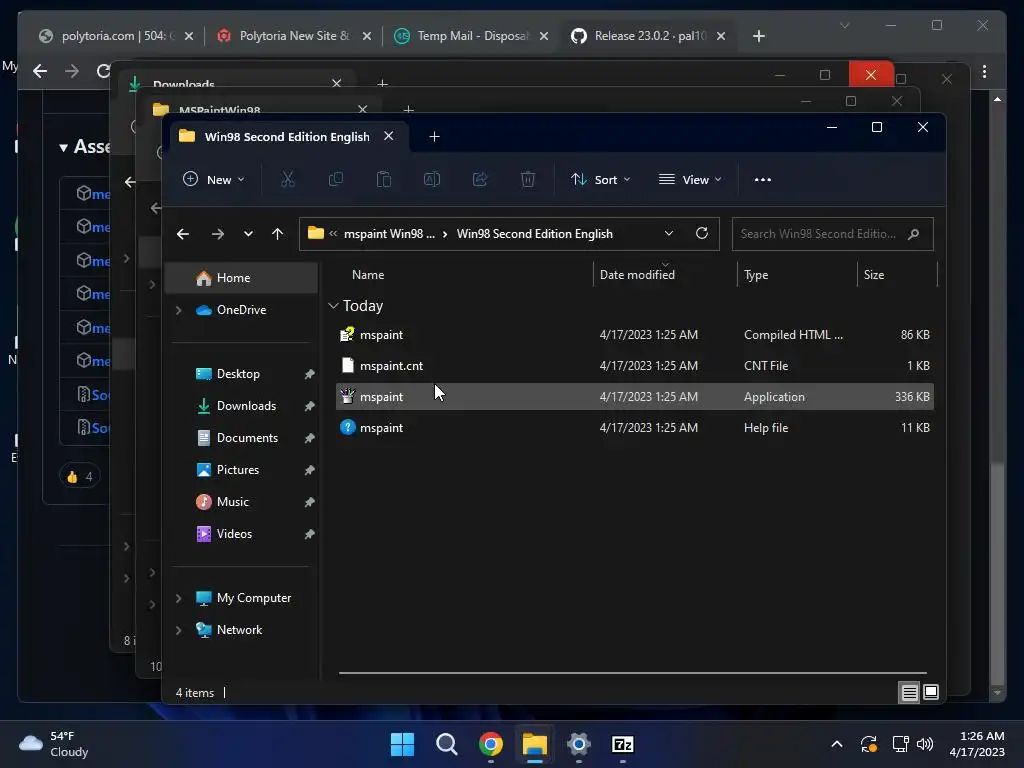Screen dimensions: 1024x768
Task: Collapse the Today group
Action: [333, 306]
